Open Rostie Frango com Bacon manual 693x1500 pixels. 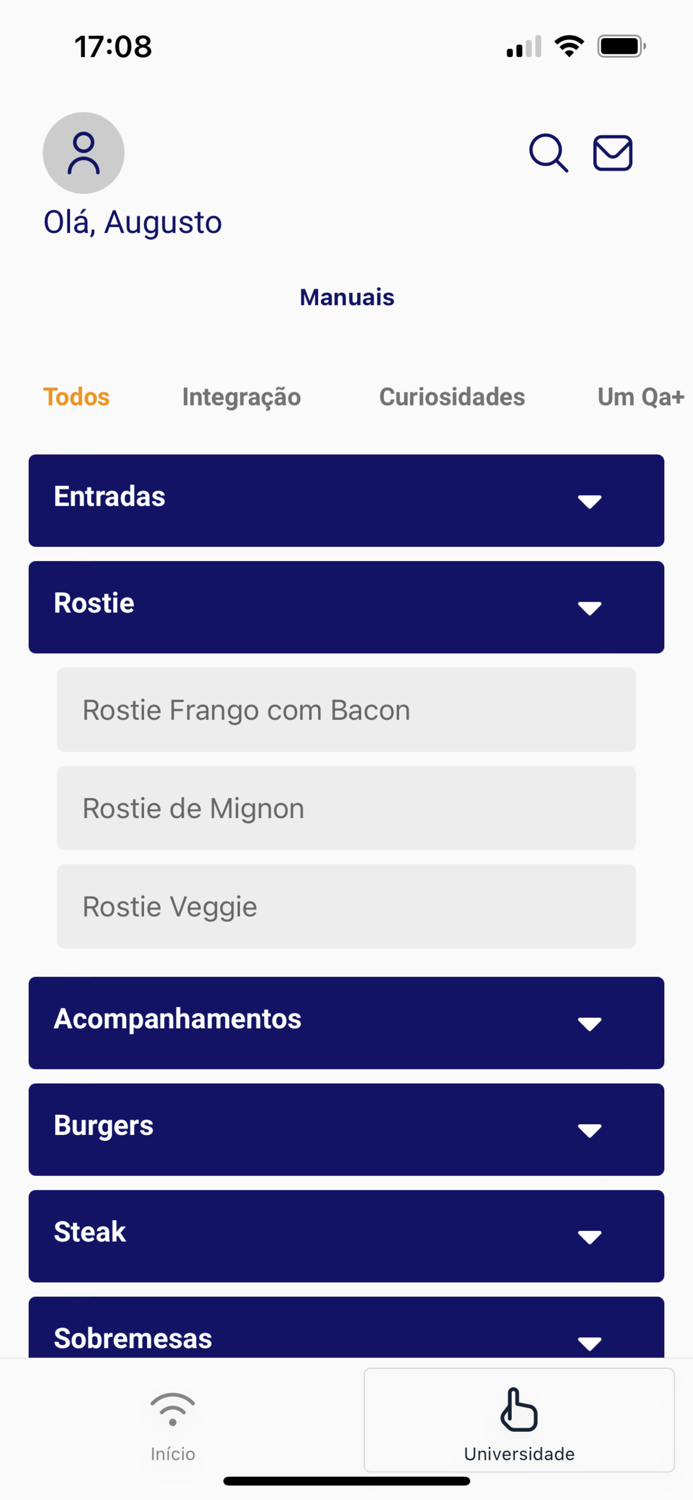347,709
